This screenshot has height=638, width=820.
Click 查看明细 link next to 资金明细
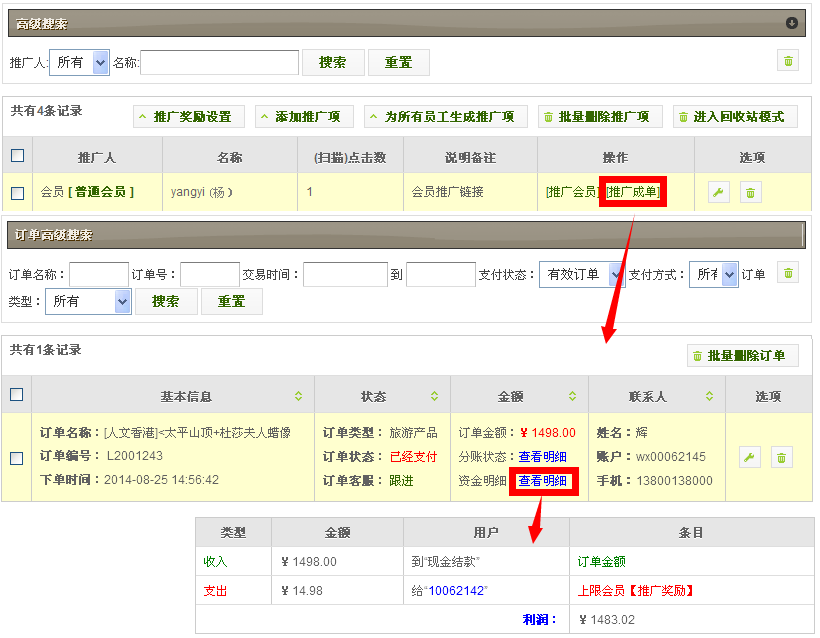(543, 481)
